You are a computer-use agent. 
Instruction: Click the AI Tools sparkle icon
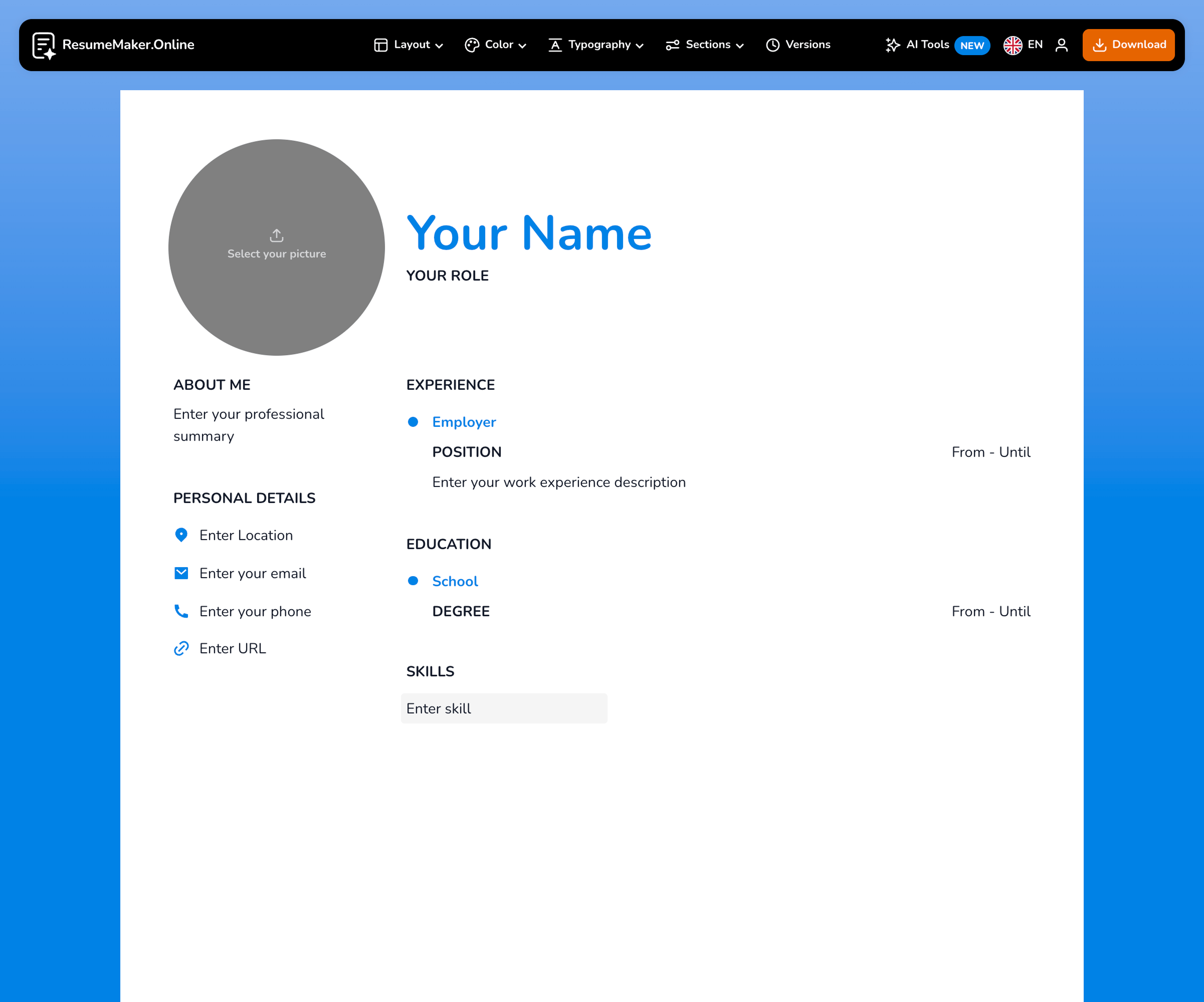tap(893, 44)
